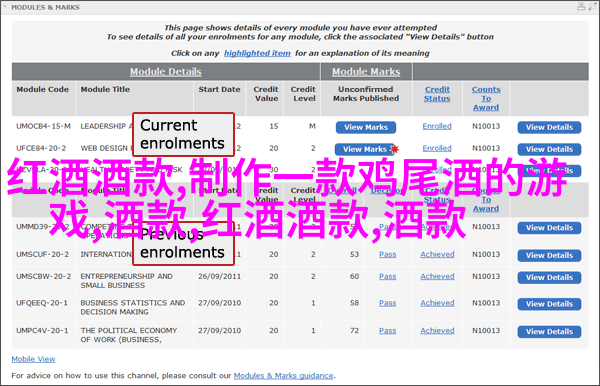This screenshot has height=386, width=600.
Task: Collapse the Modules & Marks panel arrow
Action: tap(5, 7)
